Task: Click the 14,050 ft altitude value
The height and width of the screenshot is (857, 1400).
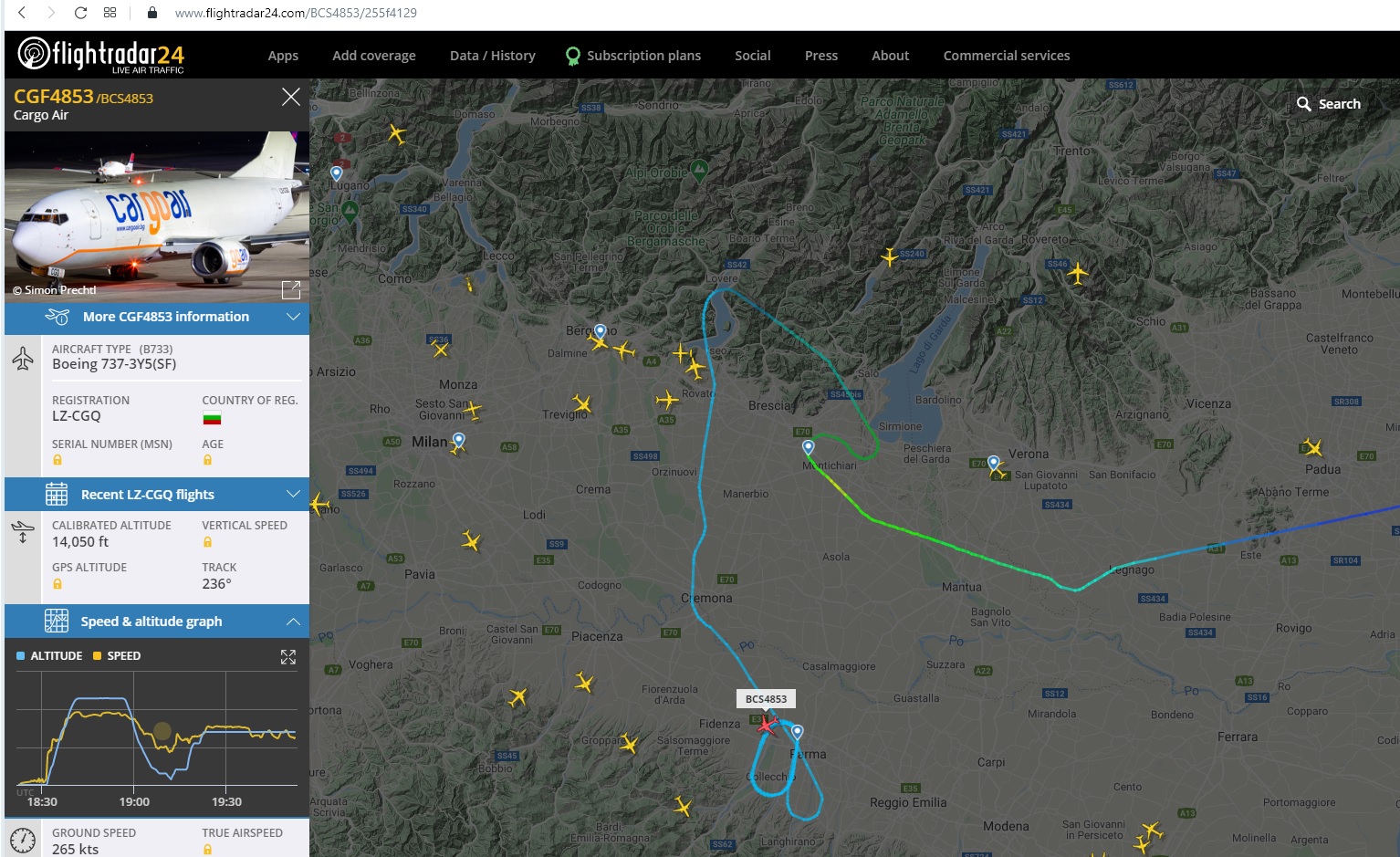Action: point(80,542)
